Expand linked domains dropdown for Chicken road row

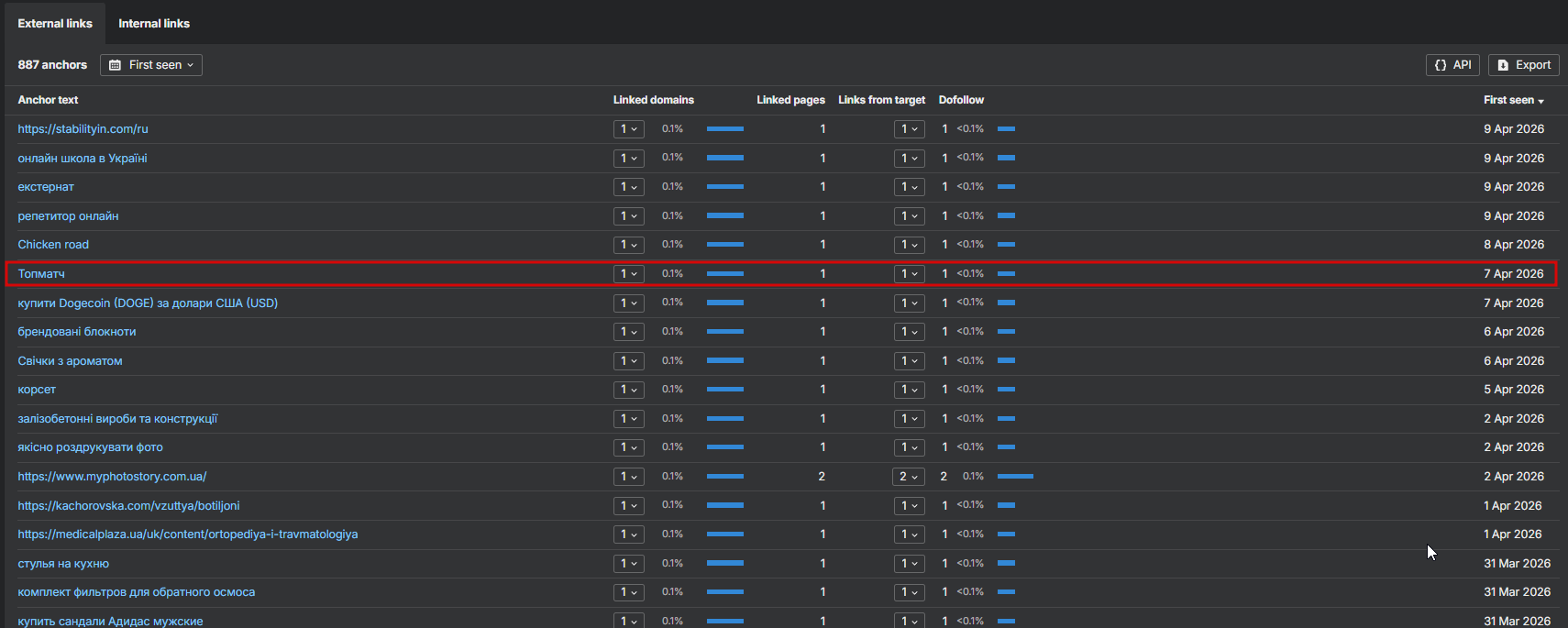[x=629, y=245]
